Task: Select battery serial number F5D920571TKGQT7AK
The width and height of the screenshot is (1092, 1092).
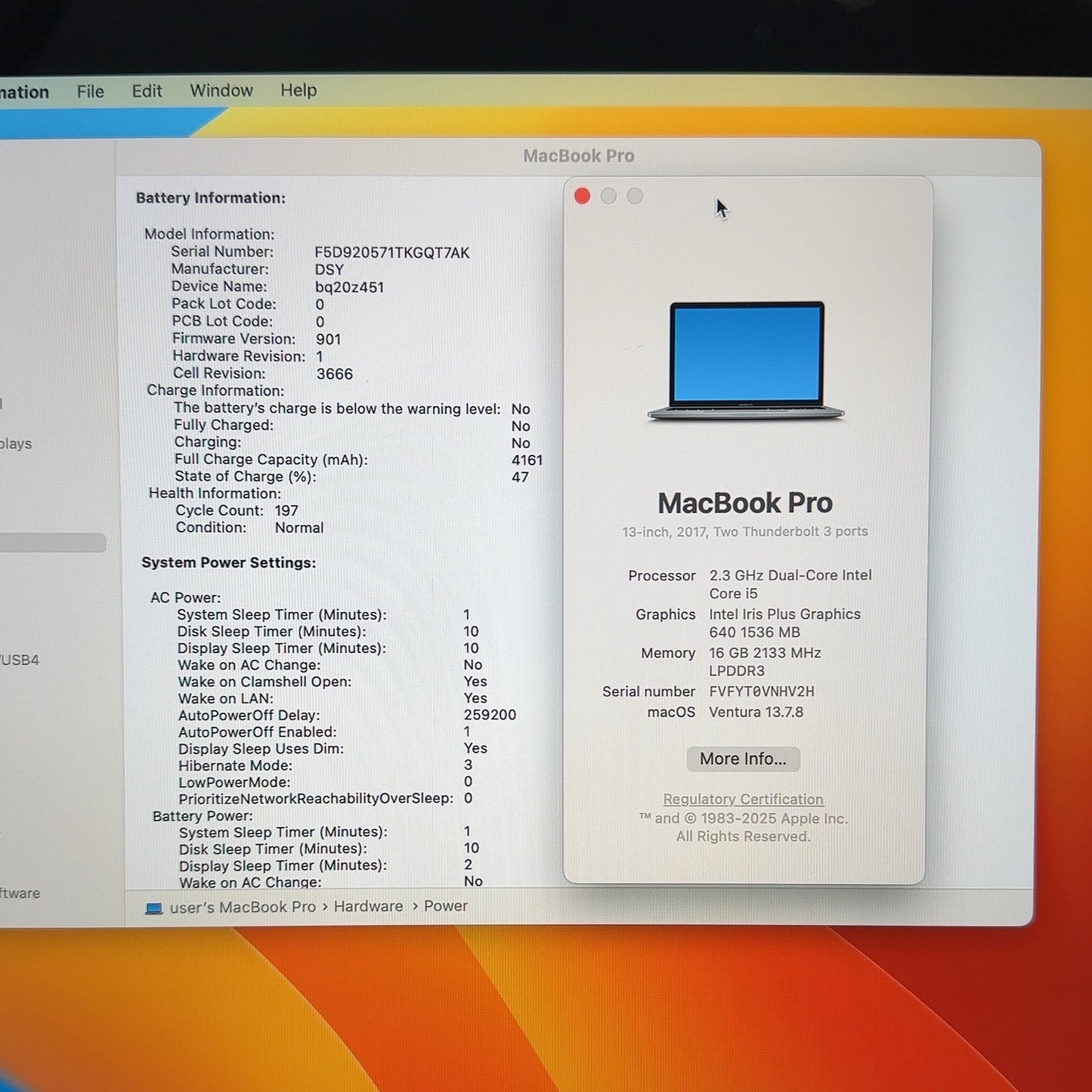Action: 392,252
